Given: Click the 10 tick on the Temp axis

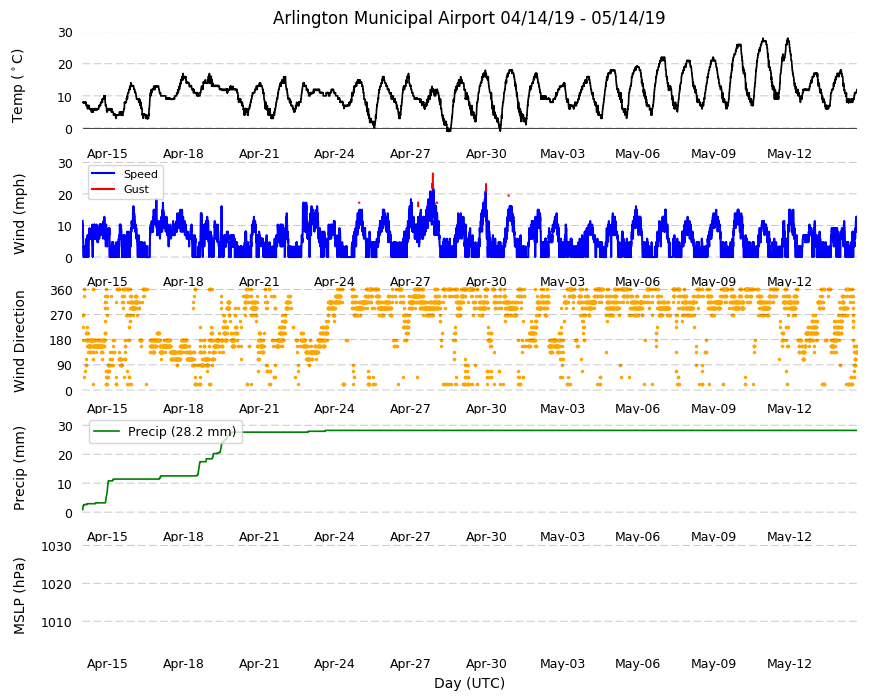Looking at the screenshot, I should coord(65,98).
